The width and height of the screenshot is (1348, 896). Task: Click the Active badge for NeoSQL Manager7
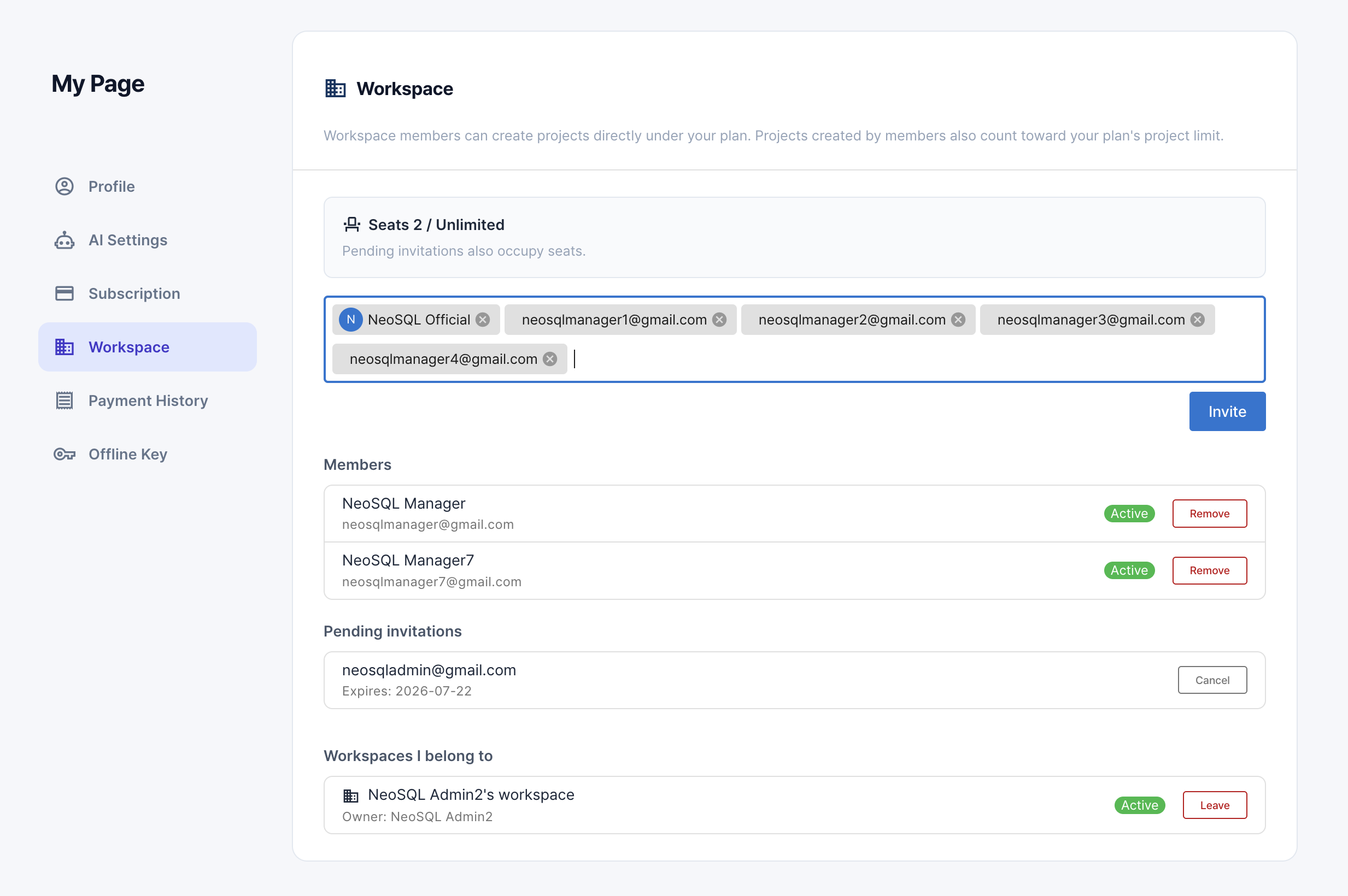(1130, 570)
